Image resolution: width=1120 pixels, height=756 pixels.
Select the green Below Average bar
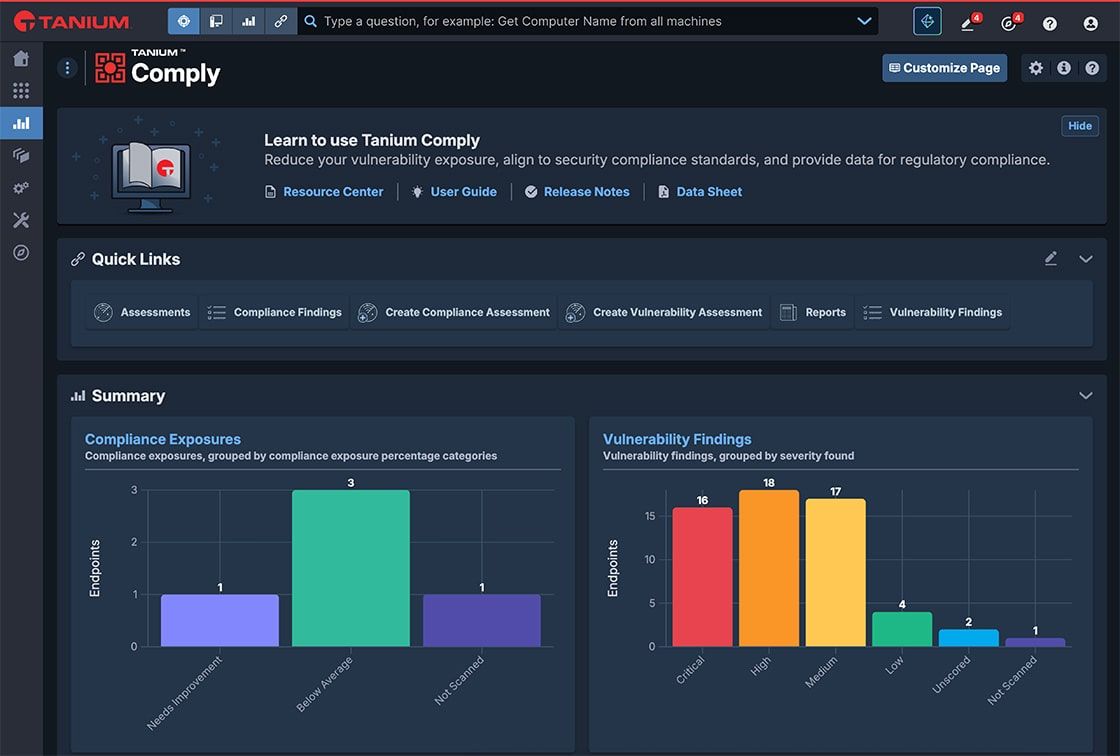click(x=351, y=568)
